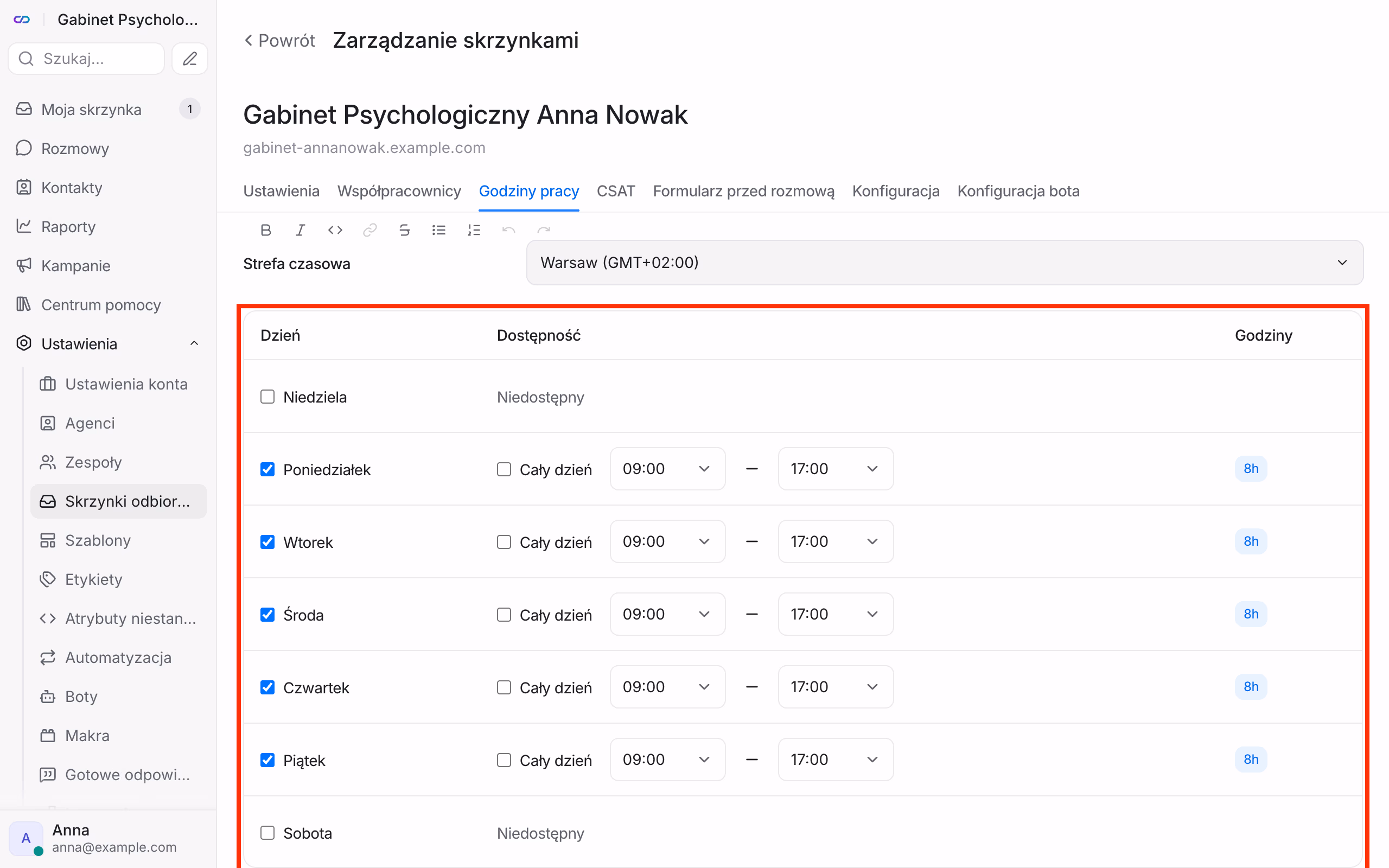Viewport: 1389px width, 868px height.
Task: Open Automatyzacja settings page
Action: pos(119,658)
